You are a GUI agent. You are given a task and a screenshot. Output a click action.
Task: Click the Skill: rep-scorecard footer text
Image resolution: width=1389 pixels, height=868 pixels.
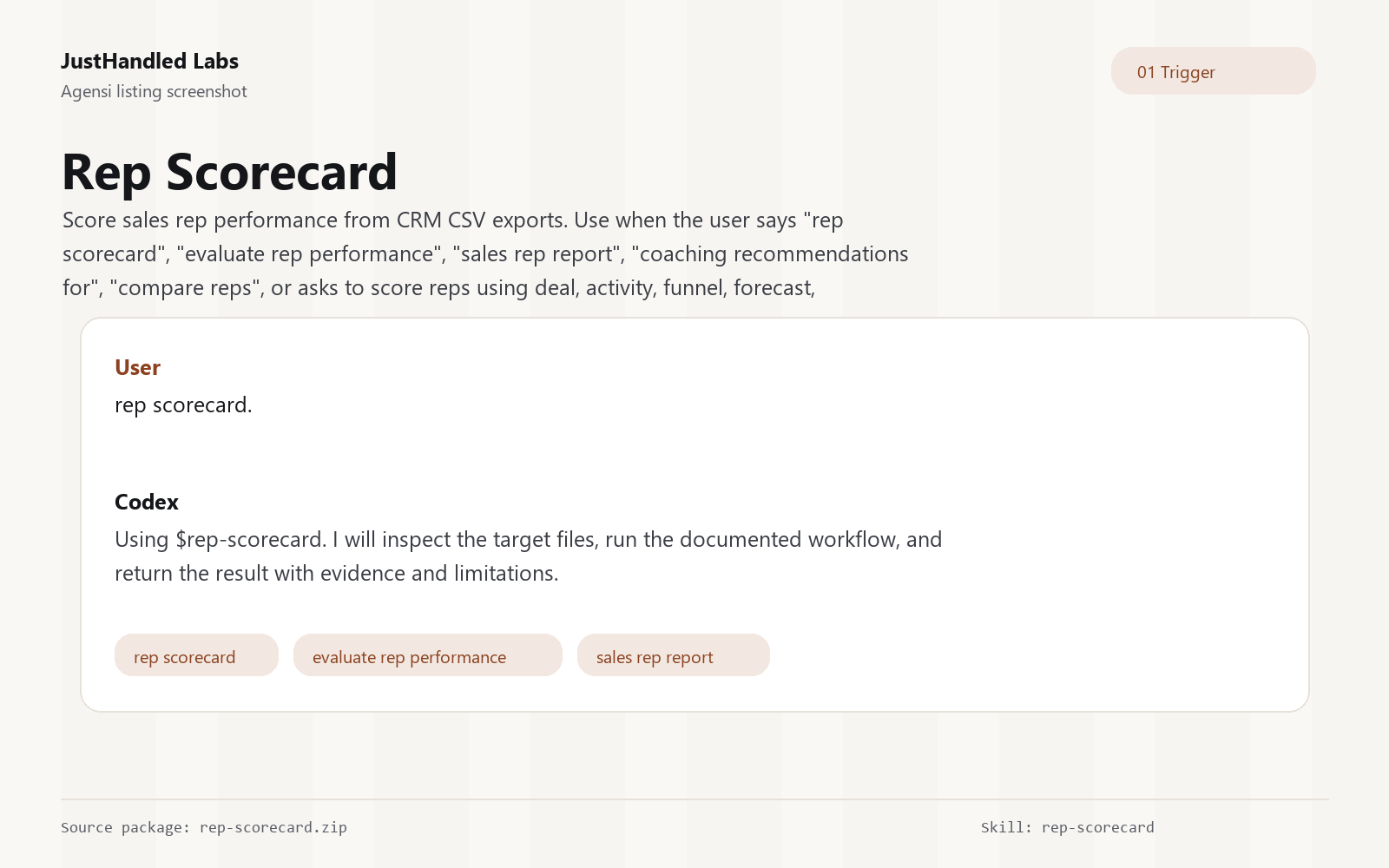pos(1068,827)
